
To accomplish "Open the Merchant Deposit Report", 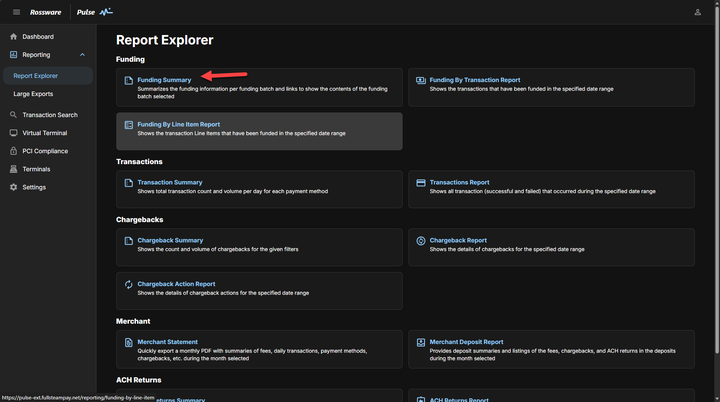I will tap(466, 342).
